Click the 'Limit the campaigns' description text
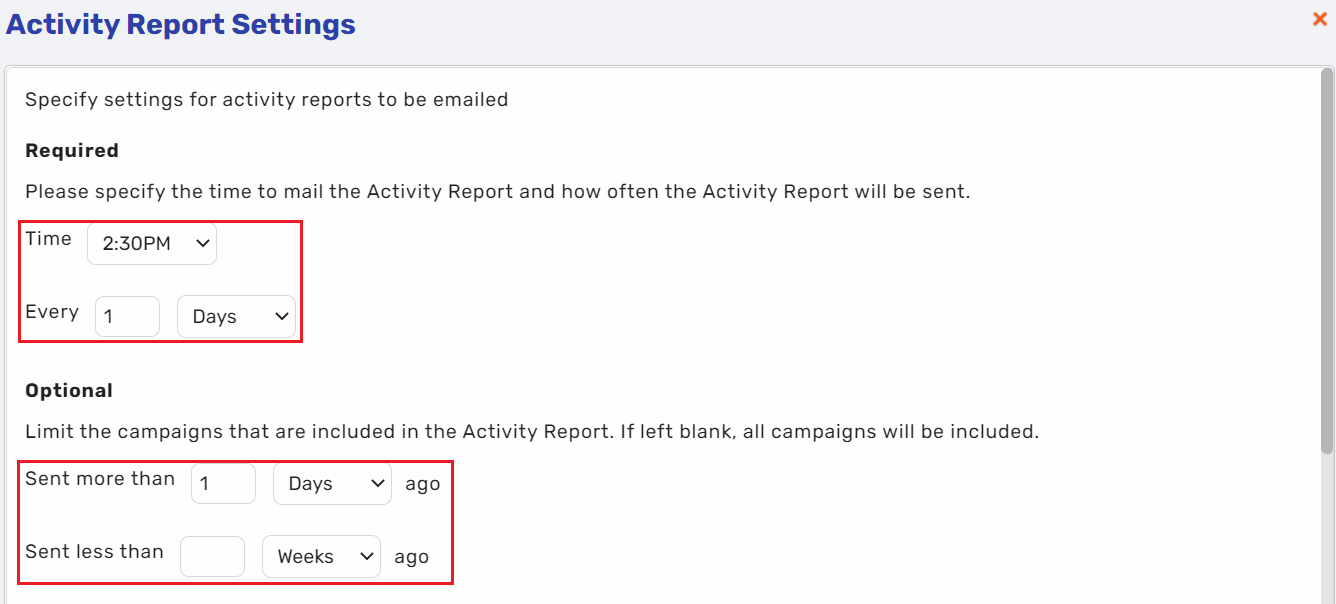 [532, 432]
